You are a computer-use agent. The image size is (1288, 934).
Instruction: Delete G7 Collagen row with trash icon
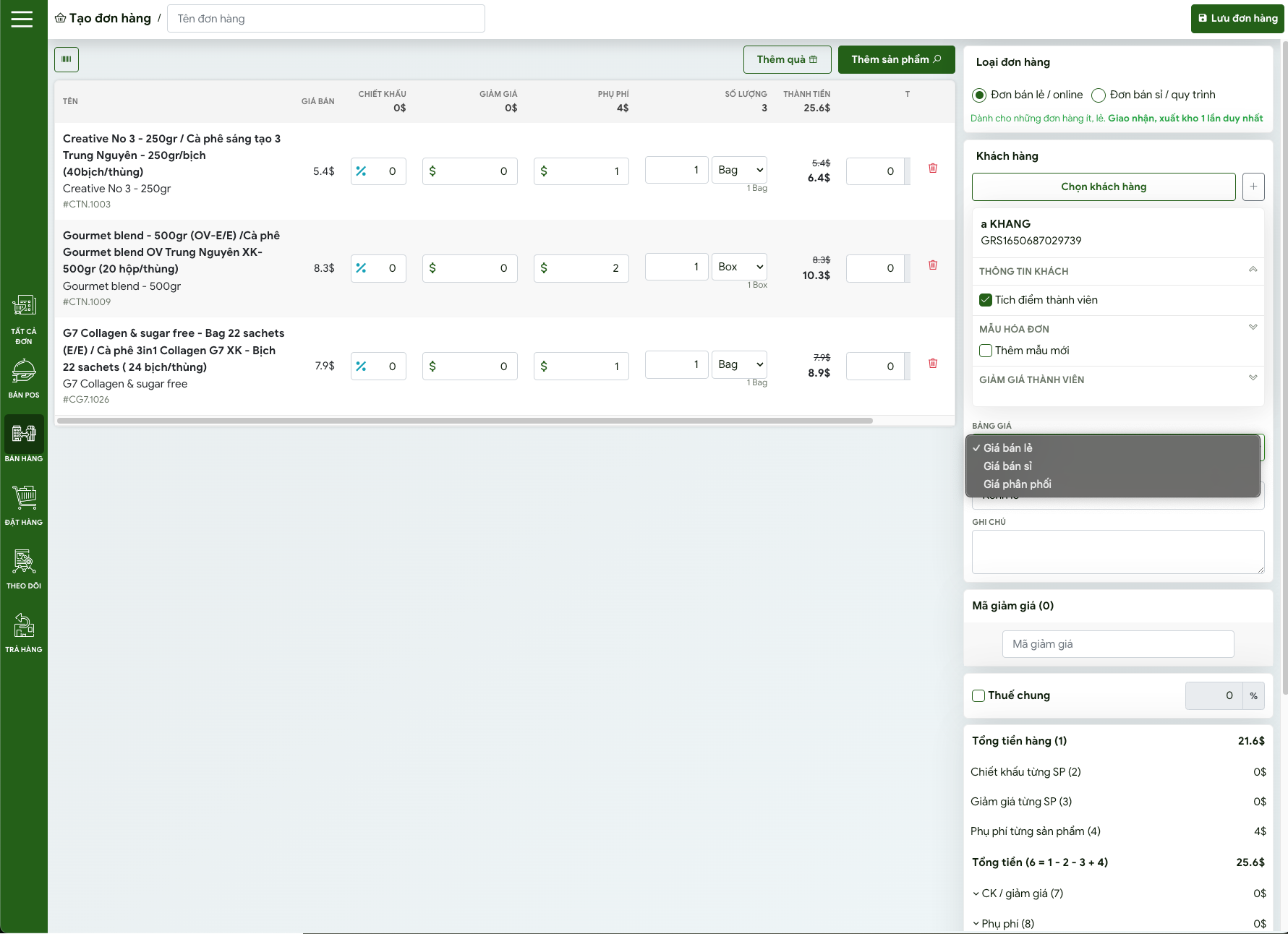[x=933, y=363]
